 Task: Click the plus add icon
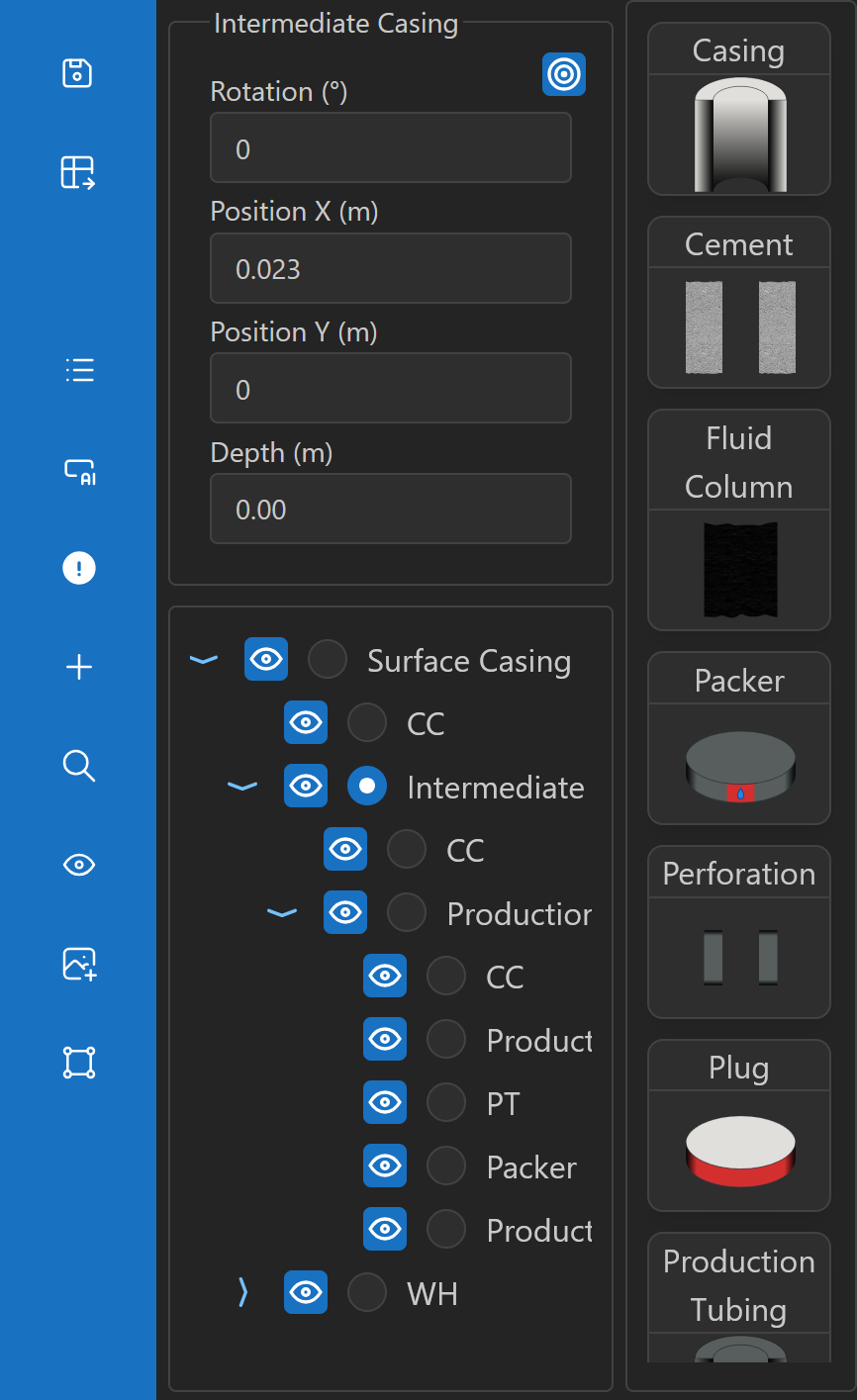pyautogui.click(x=79, y=668)
